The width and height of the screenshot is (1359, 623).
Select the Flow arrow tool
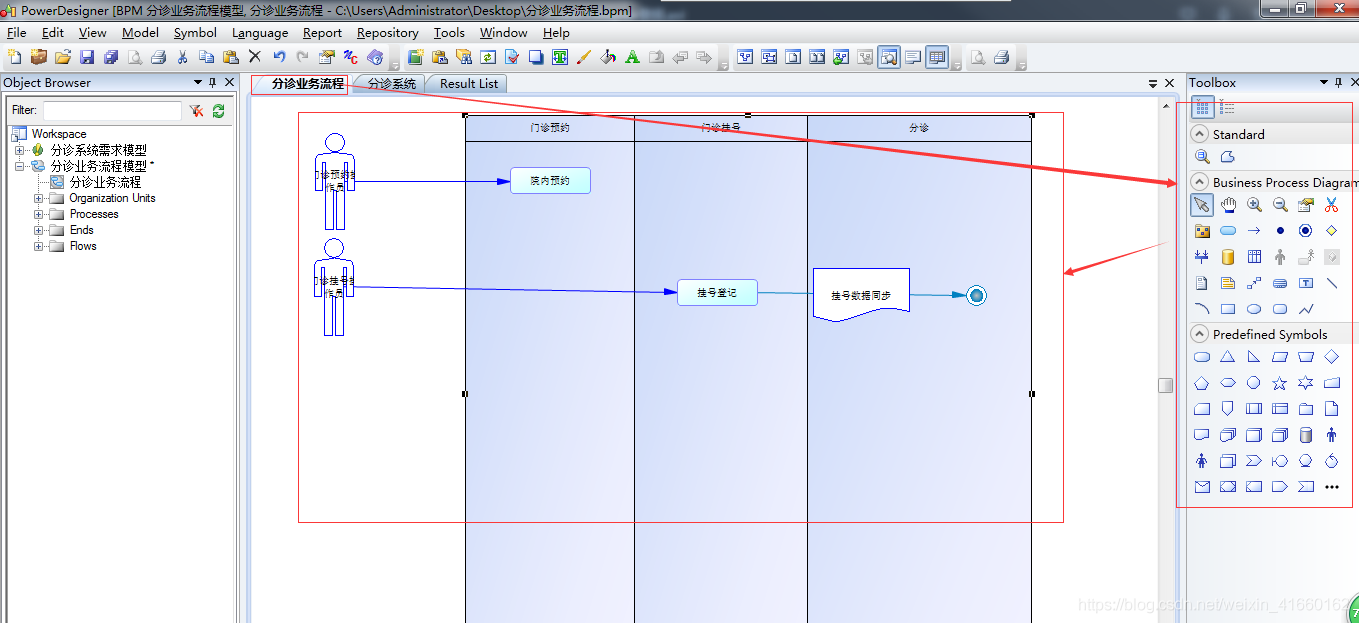pos(1254,231)
